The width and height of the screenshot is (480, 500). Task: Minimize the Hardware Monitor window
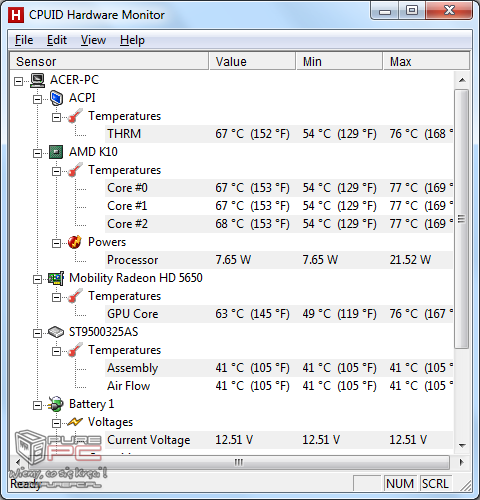[385, 11]
